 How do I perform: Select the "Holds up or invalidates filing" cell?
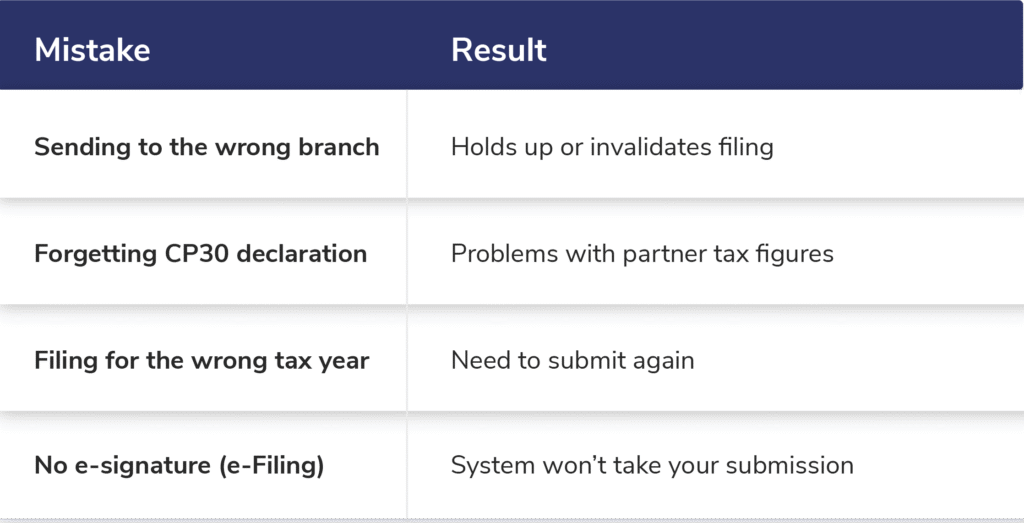[x=612, y=147]
